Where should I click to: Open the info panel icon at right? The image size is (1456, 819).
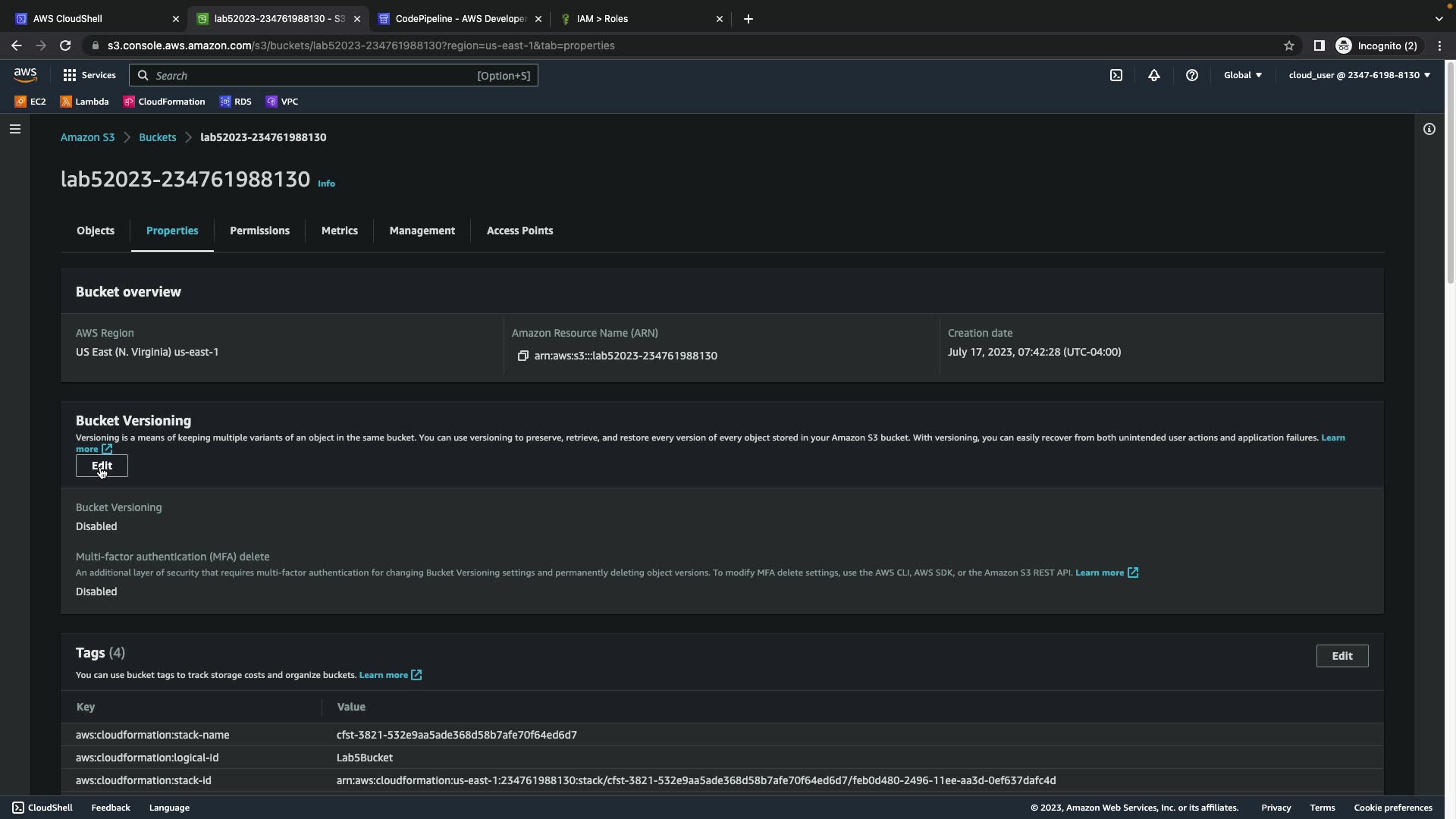coord(1429,129)
